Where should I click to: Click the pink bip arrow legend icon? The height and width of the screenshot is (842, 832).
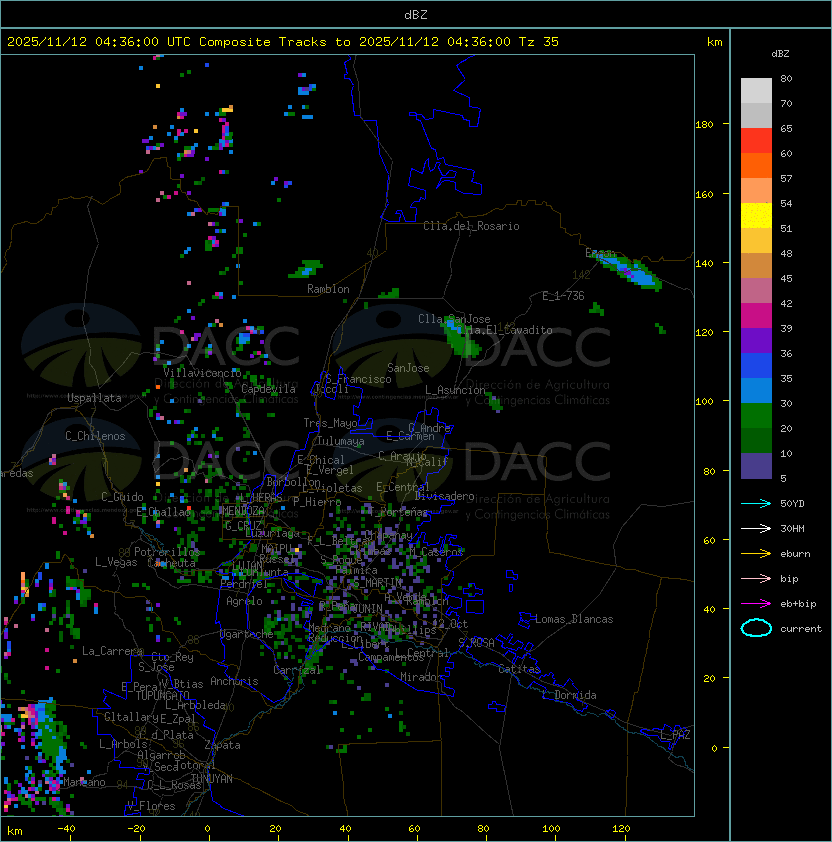coord(756,578)
